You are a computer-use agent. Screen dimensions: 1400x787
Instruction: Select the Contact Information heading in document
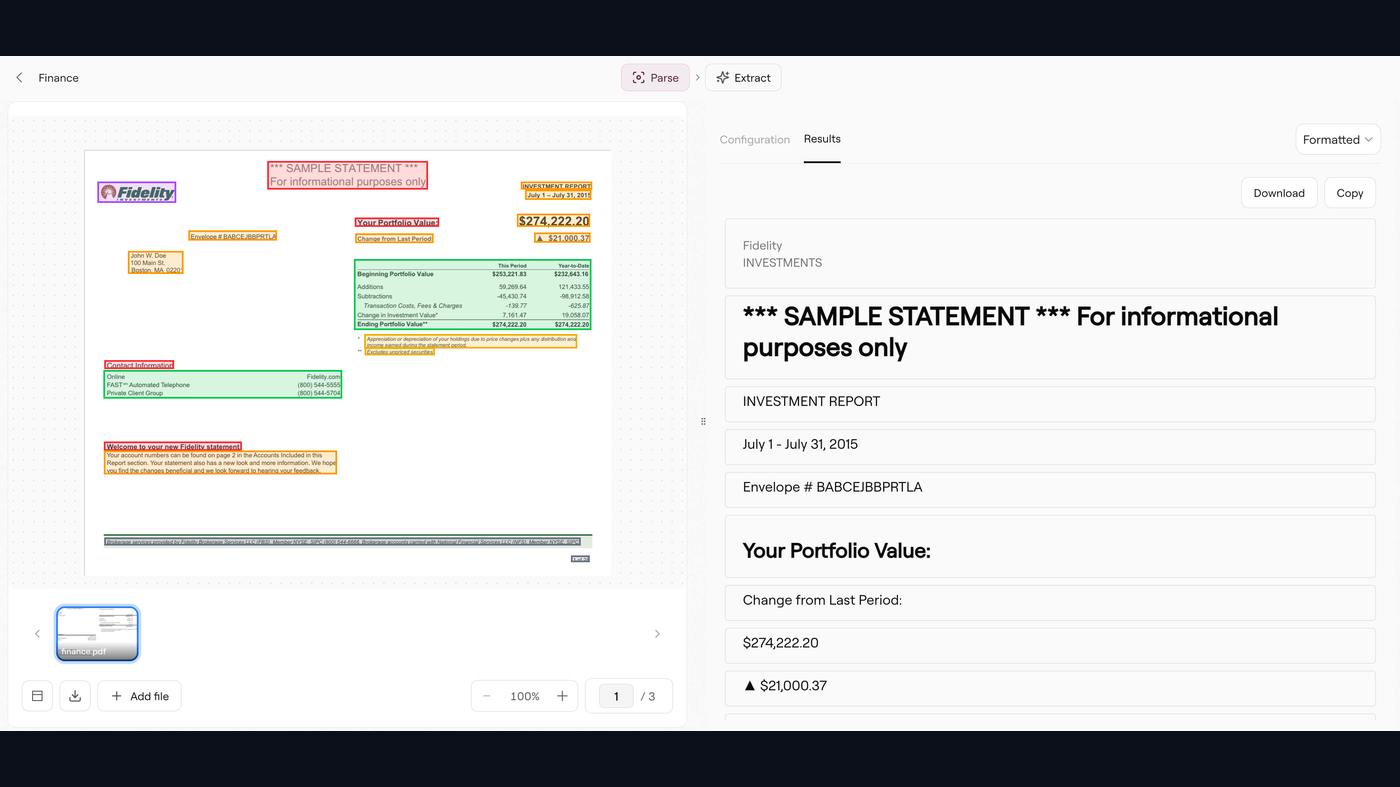point(139,365)
